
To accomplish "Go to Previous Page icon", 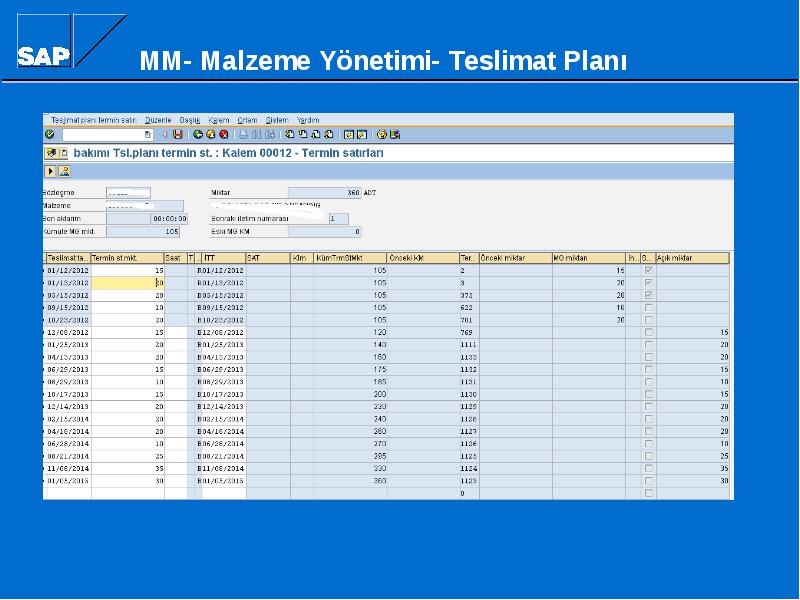I will [303, 135].
